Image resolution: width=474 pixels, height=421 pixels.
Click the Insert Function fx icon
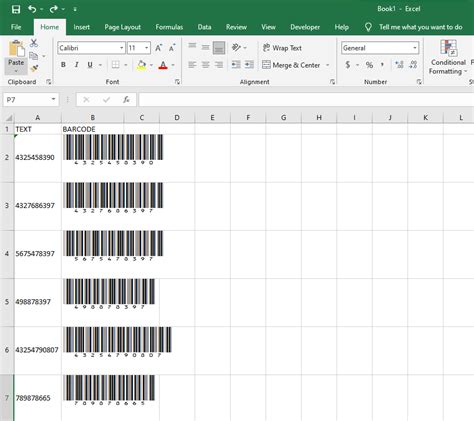point(126,99)
